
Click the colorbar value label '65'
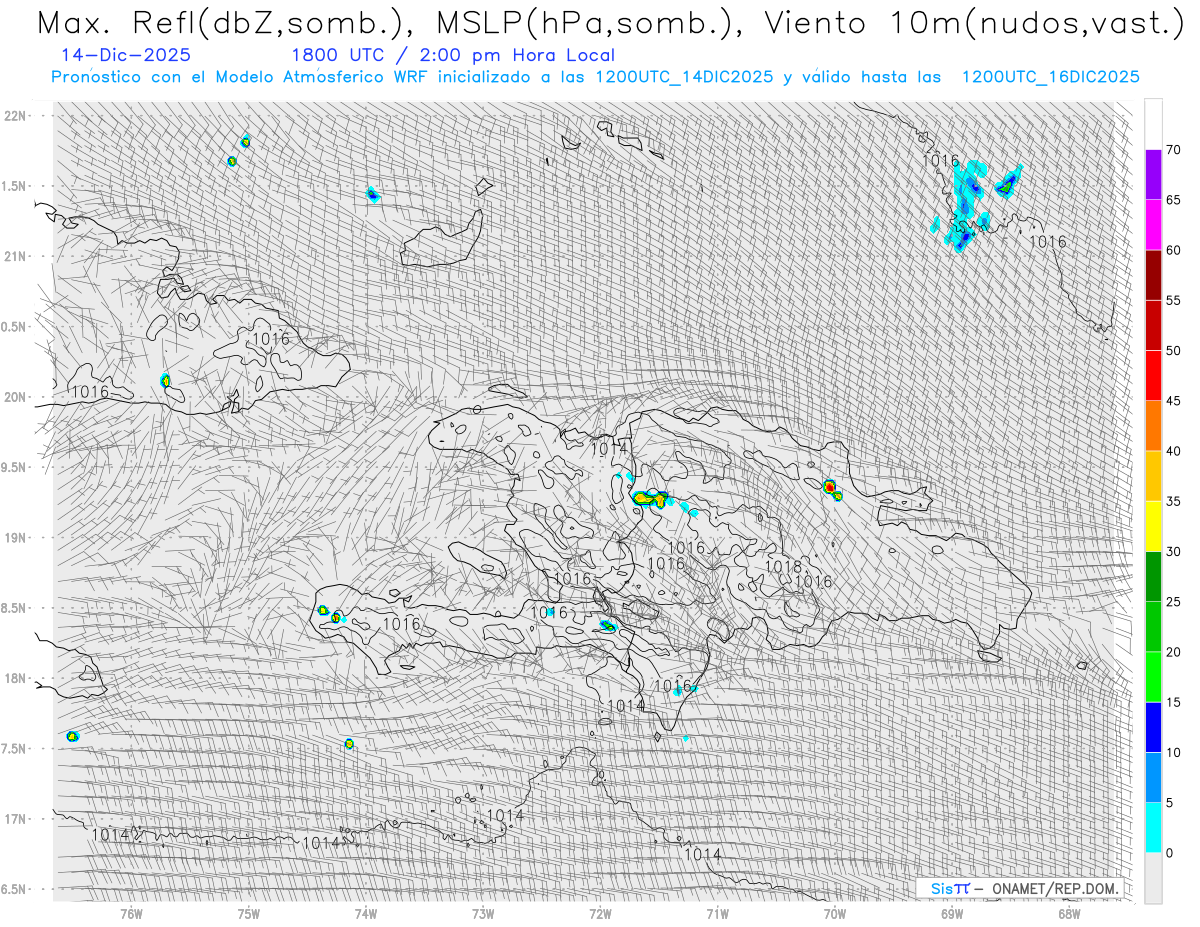pos(1173,200)
